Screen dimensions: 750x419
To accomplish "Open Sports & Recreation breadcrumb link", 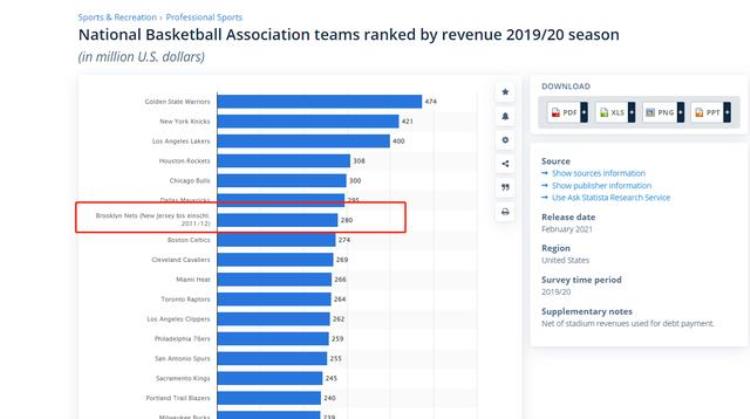I will (117, 17).
